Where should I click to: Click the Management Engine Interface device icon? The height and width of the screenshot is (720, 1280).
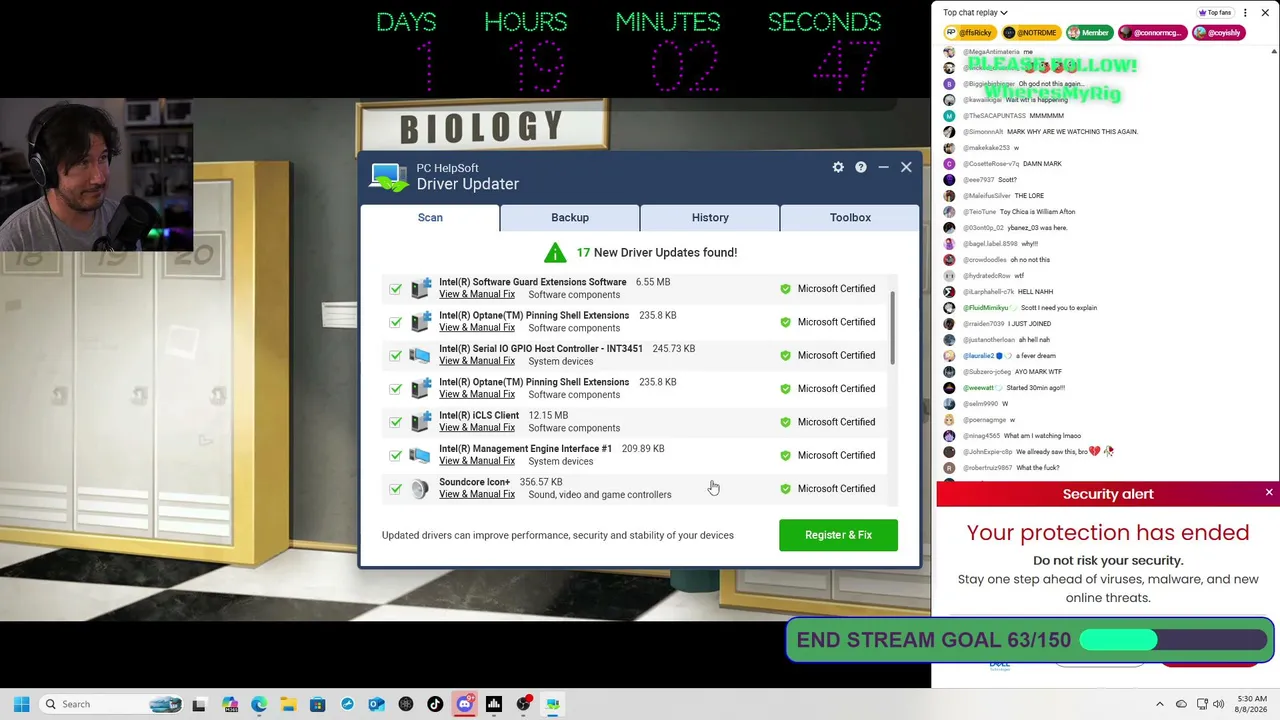point(420,455)
